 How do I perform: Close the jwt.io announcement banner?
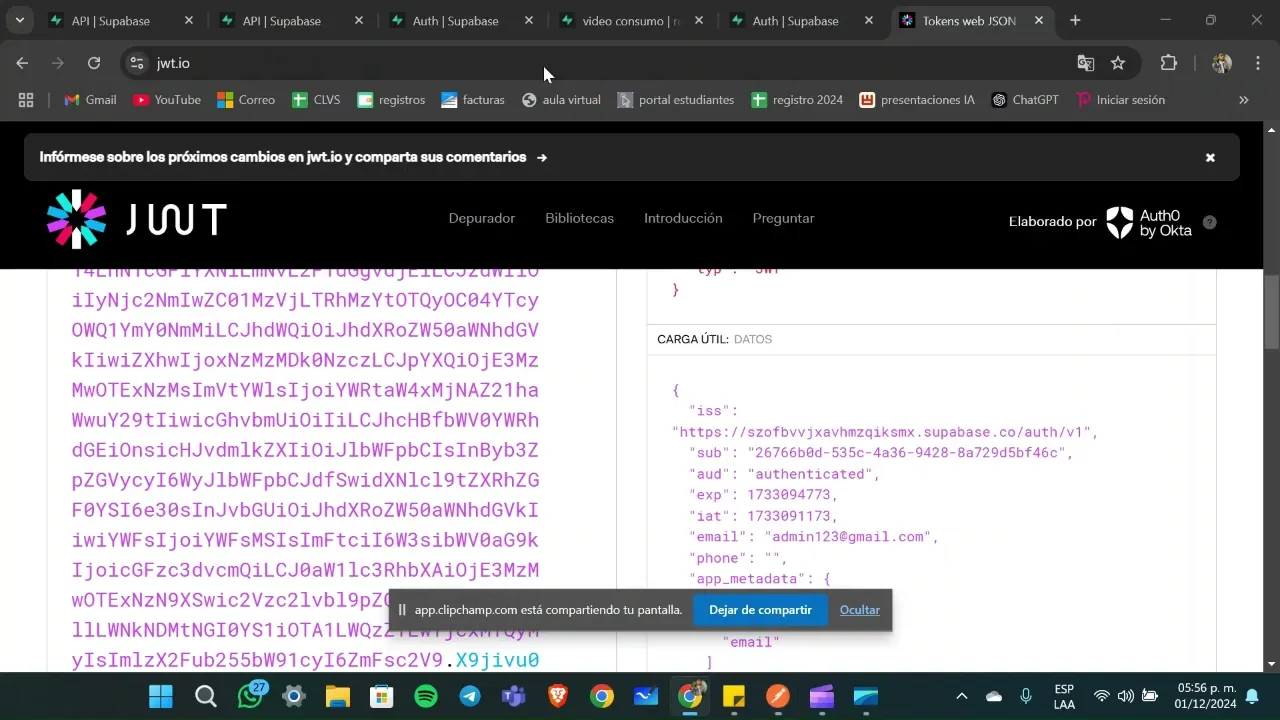coord(1210,157)
